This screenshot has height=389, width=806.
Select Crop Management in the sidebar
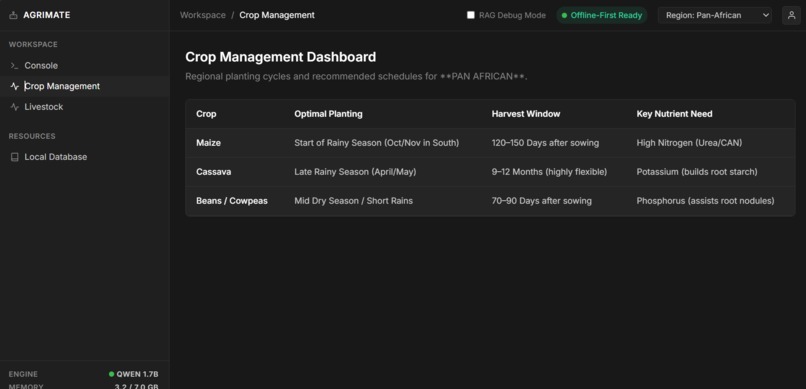(85, 86)
